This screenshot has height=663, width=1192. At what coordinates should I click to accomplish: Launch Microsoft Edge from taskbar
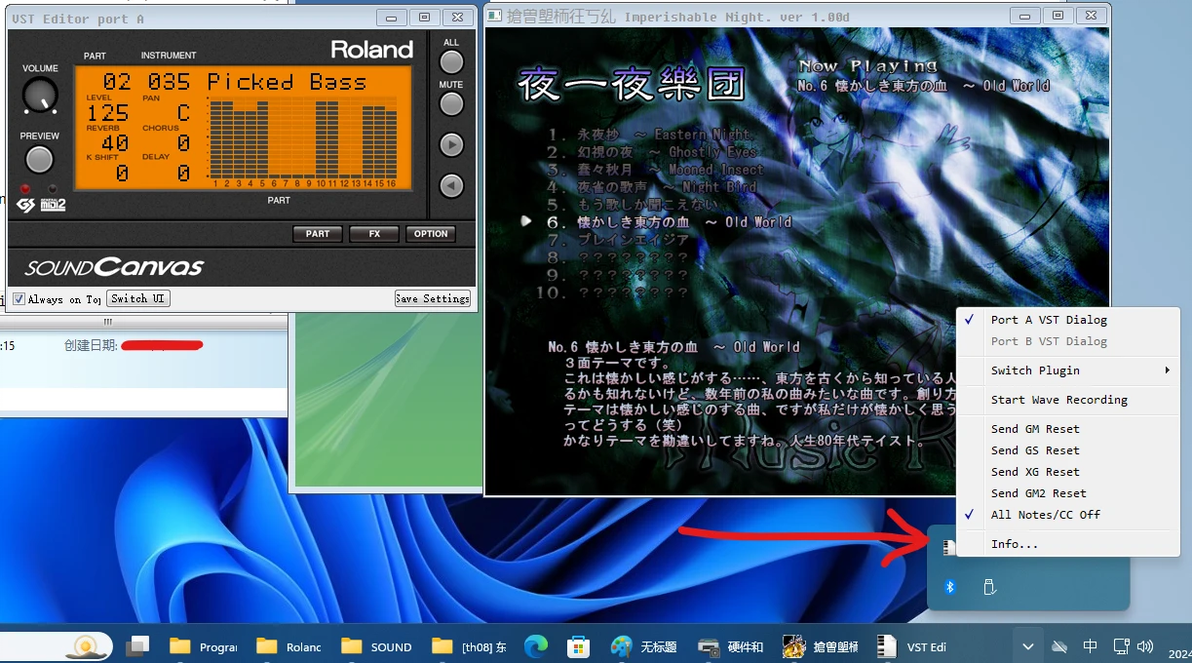tap(536, 647)
